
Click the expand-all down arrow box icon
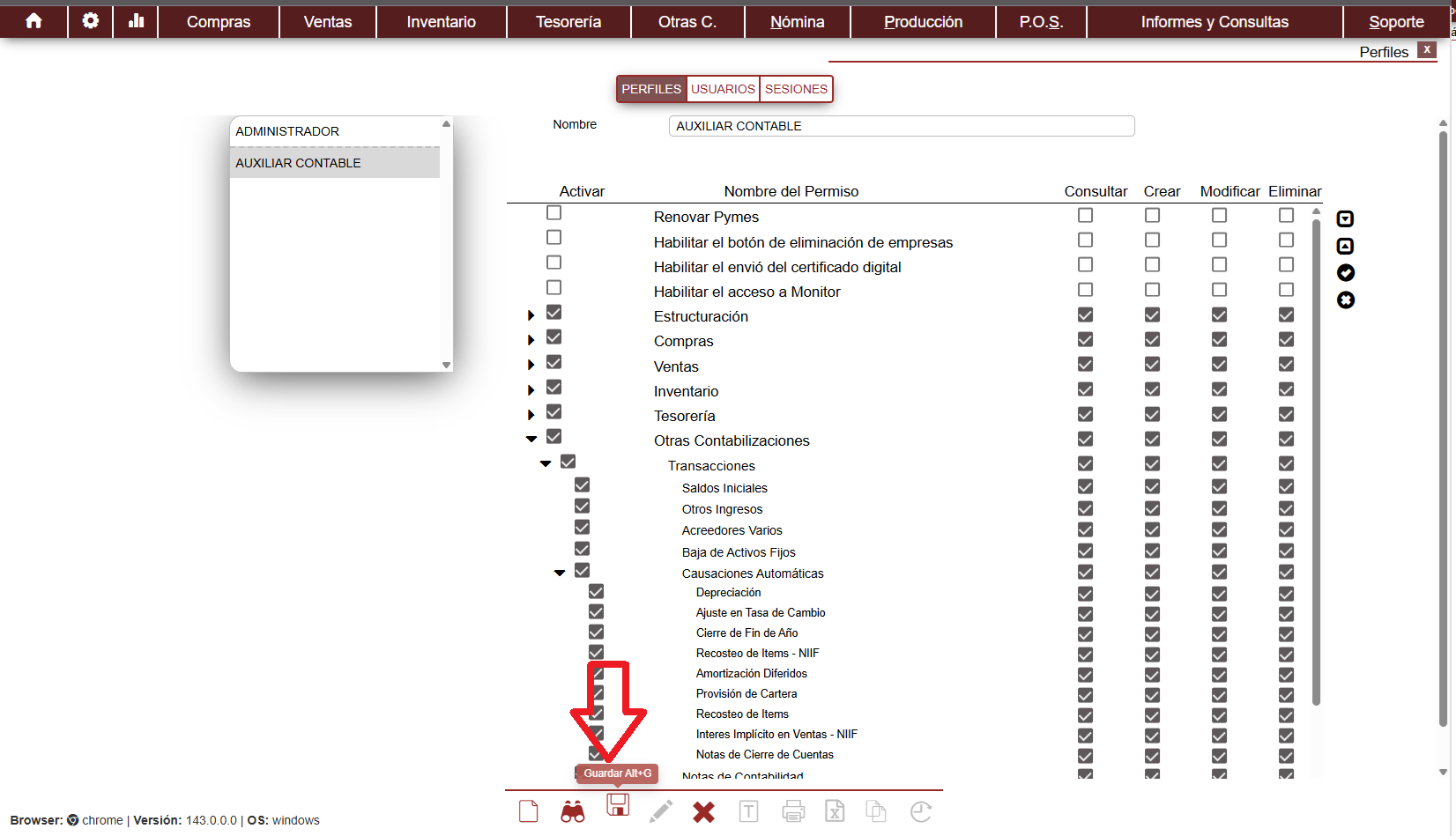1346,219
